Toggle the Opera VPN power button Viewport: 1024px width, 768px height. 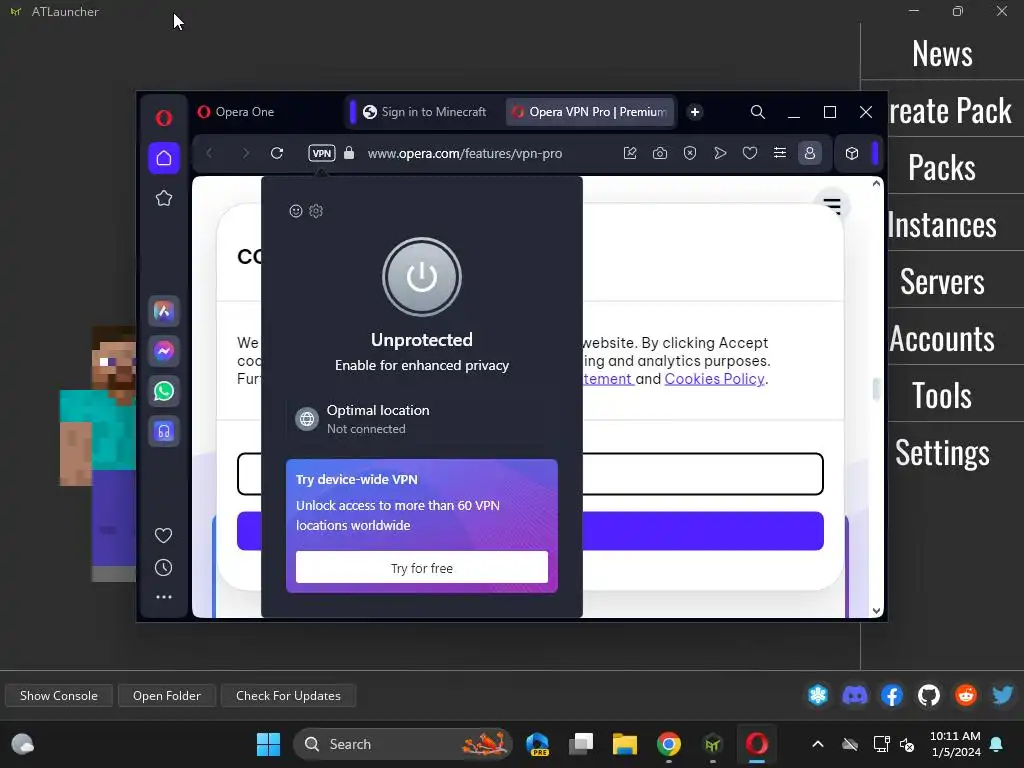(x=422, y=277)
